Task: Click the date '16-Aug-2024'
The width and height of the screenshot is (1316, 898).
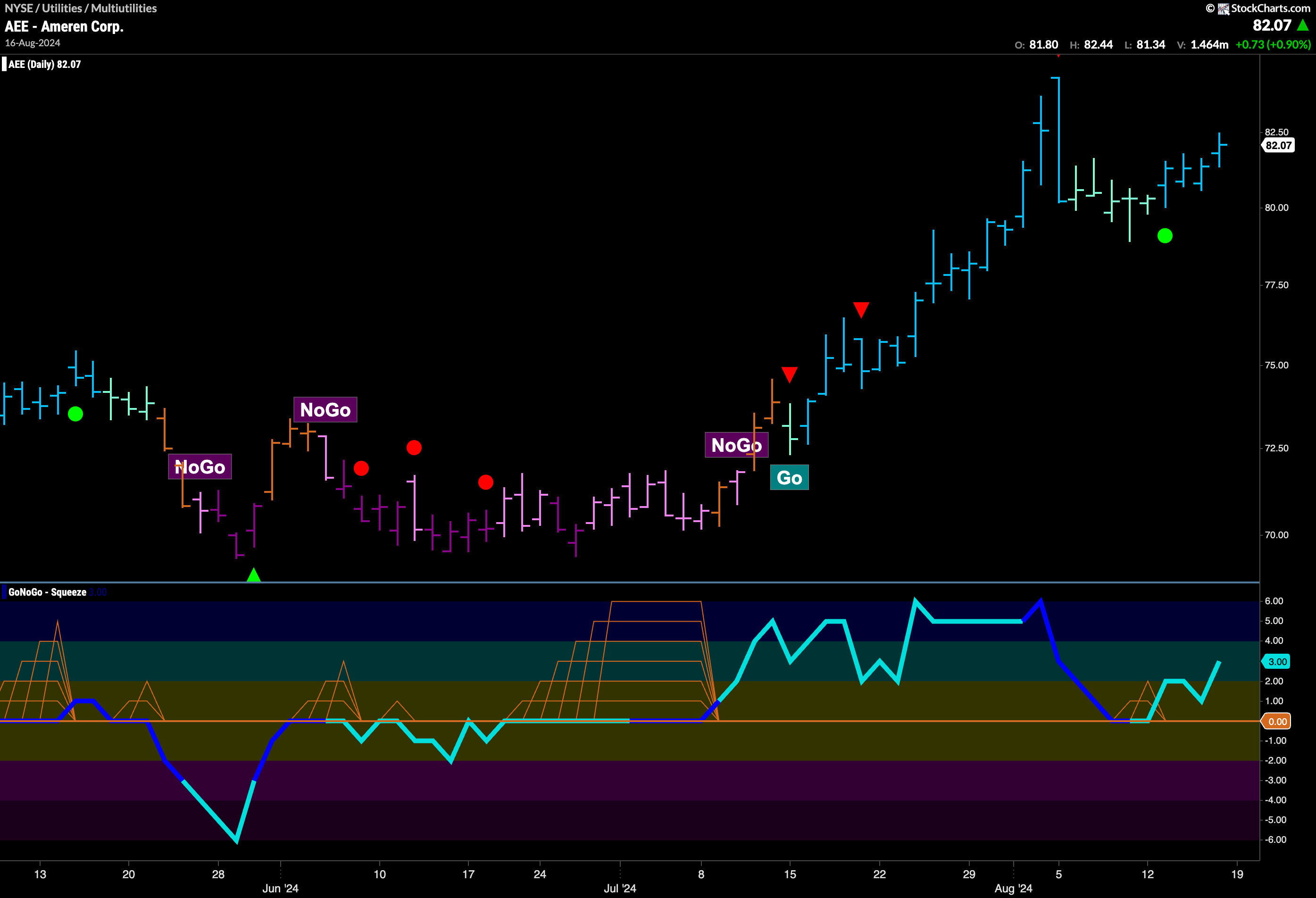Action: tap(32, 43)
